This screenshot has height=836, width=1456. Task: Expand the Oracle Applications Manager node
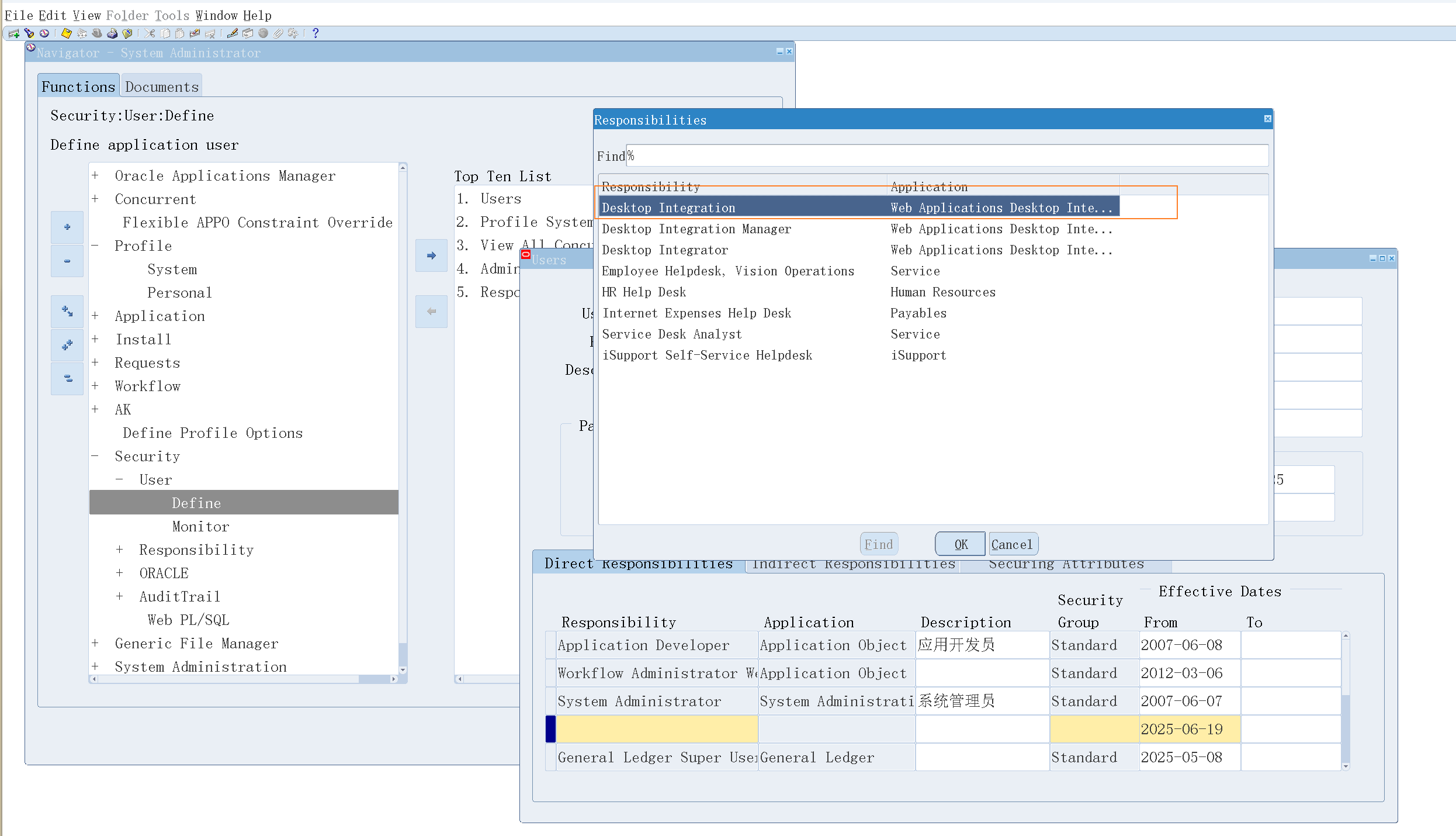point(95,176)
